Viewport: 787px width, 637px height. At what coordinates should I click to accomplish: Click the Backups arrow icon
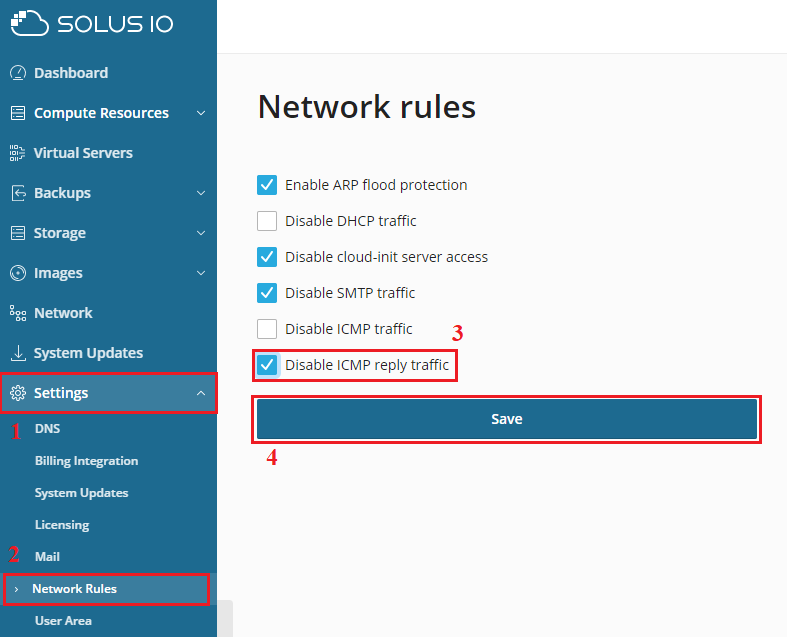pyautogui.click(x=19, y=193)
